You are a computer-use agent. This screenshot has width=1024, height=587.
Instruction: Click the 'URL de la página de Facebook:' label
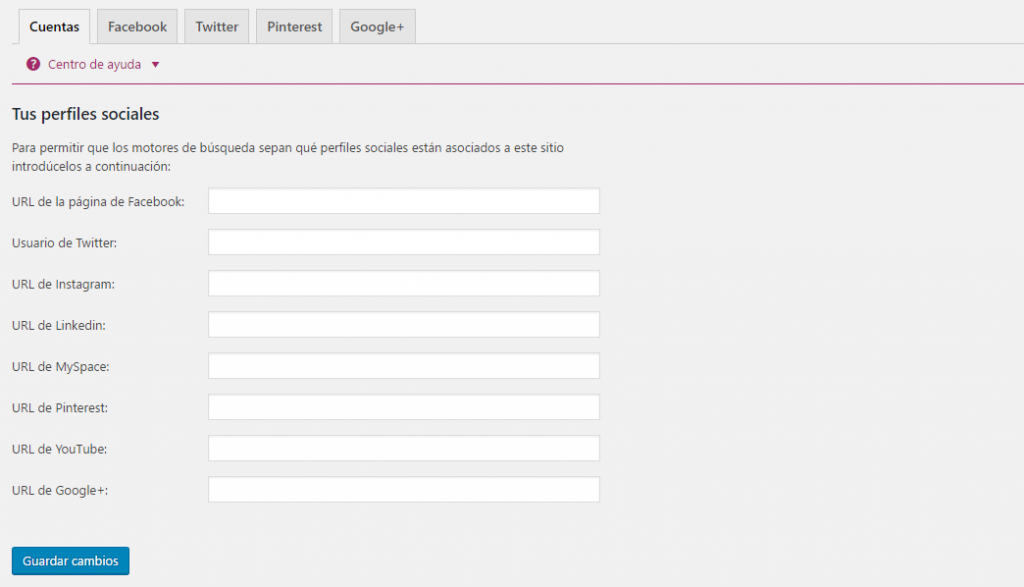click(98, 201)
